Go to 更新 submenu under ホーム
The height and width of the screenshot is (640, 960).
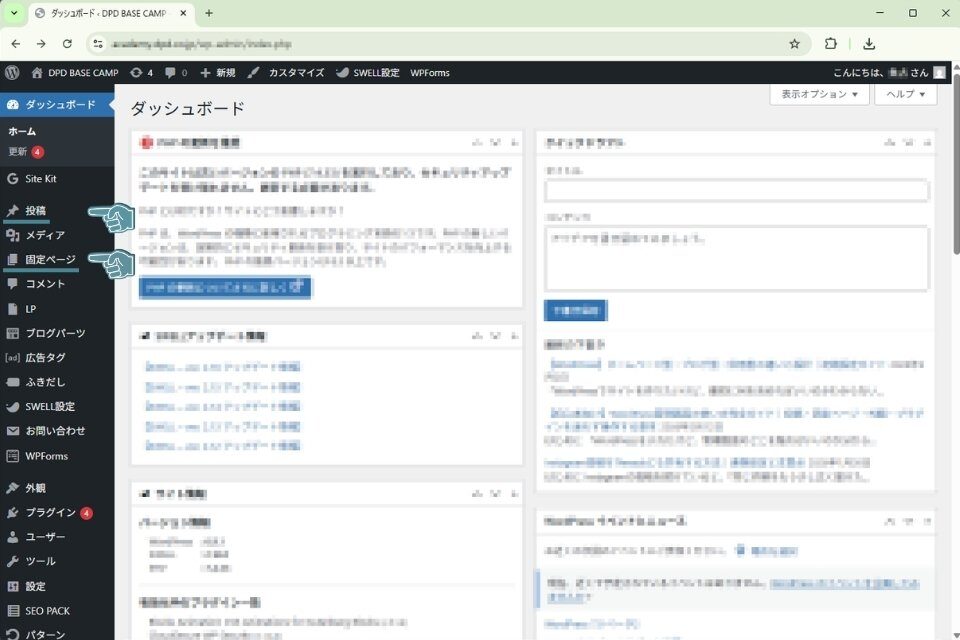click(x=18, y=152)
